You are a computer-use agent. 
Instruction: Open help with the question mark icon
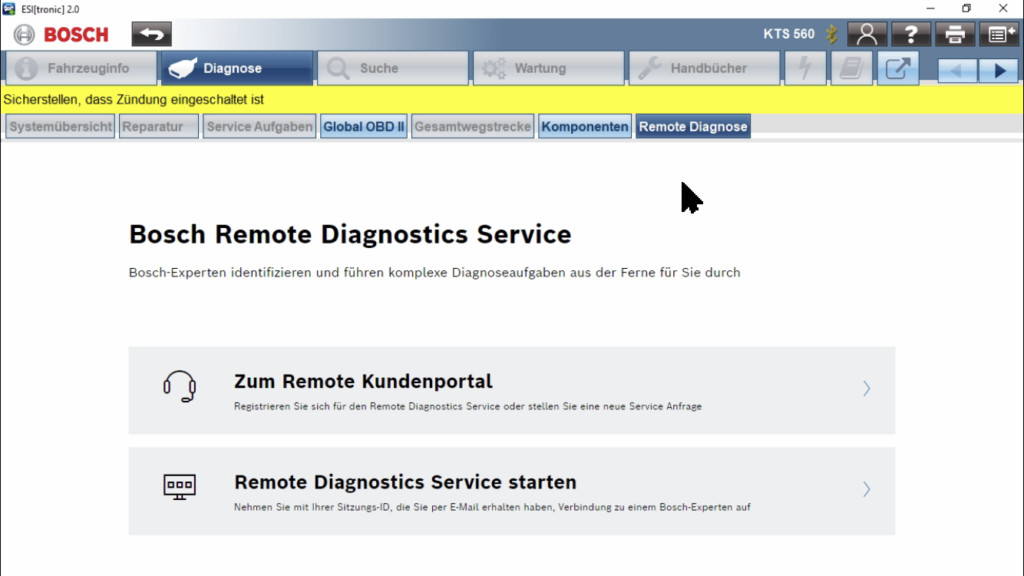[911, 34]
